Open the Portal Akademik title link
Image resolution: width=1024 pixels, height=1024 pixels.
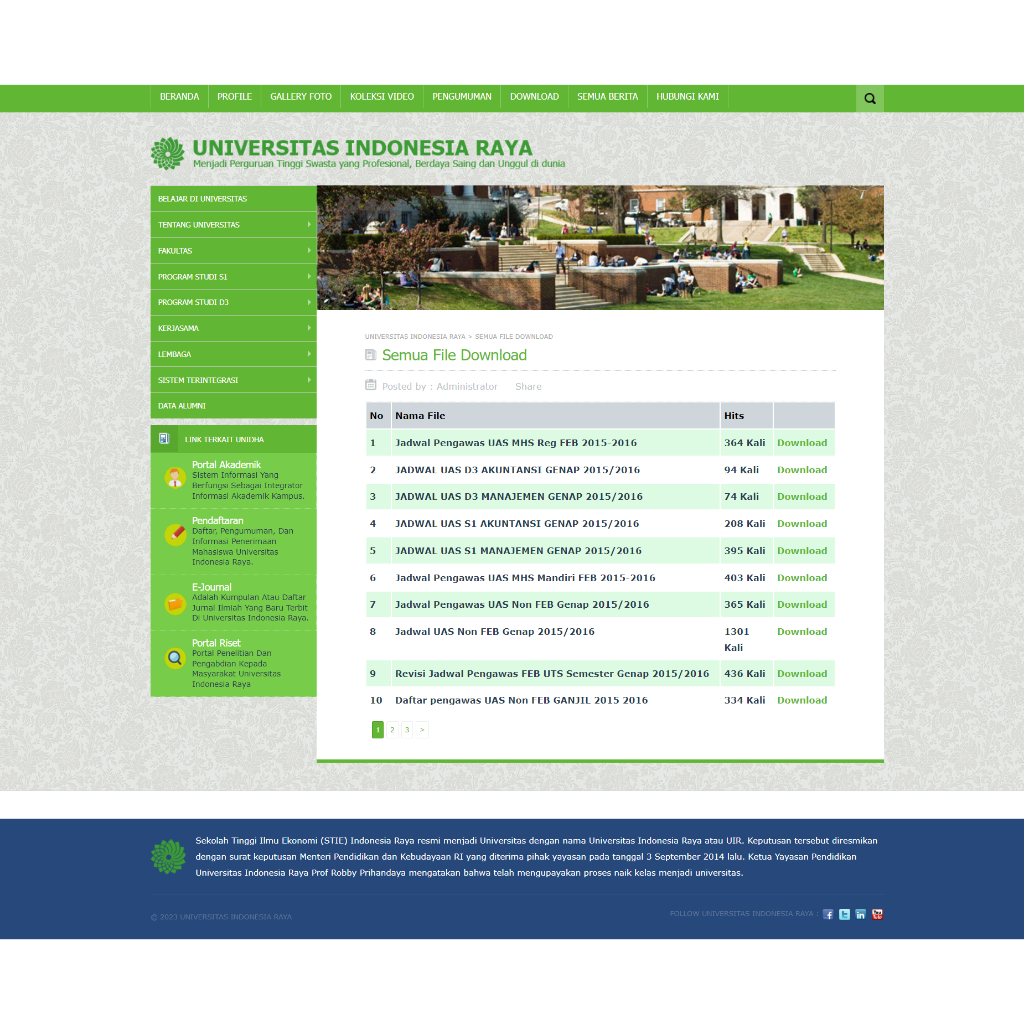point(226,464)
